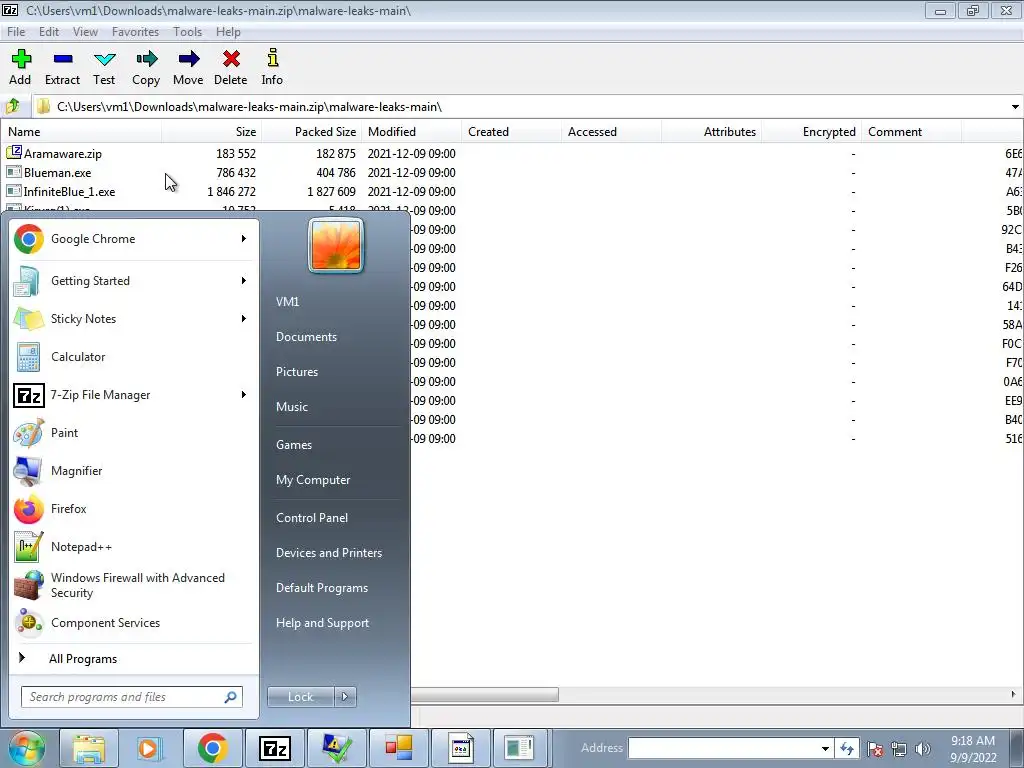This screenshot has height=768, width=1024.
Task: Open Documents from Start menu
Action: [x=306, y=337]
